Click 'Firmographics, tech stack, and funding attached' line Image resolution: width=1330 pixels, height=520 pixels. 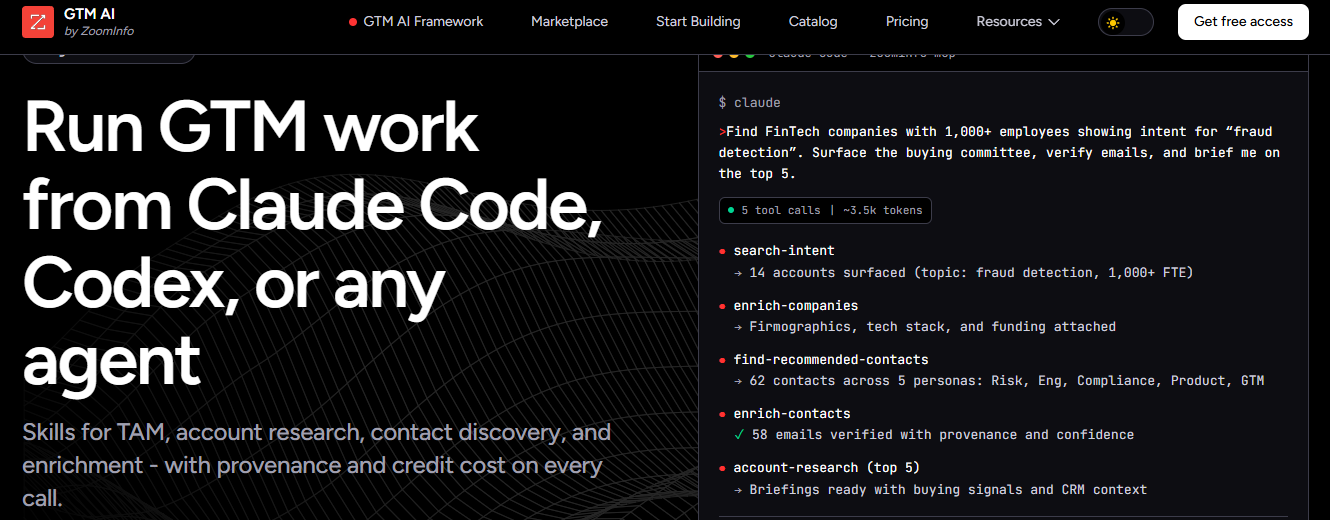click(x=925, y=326)
